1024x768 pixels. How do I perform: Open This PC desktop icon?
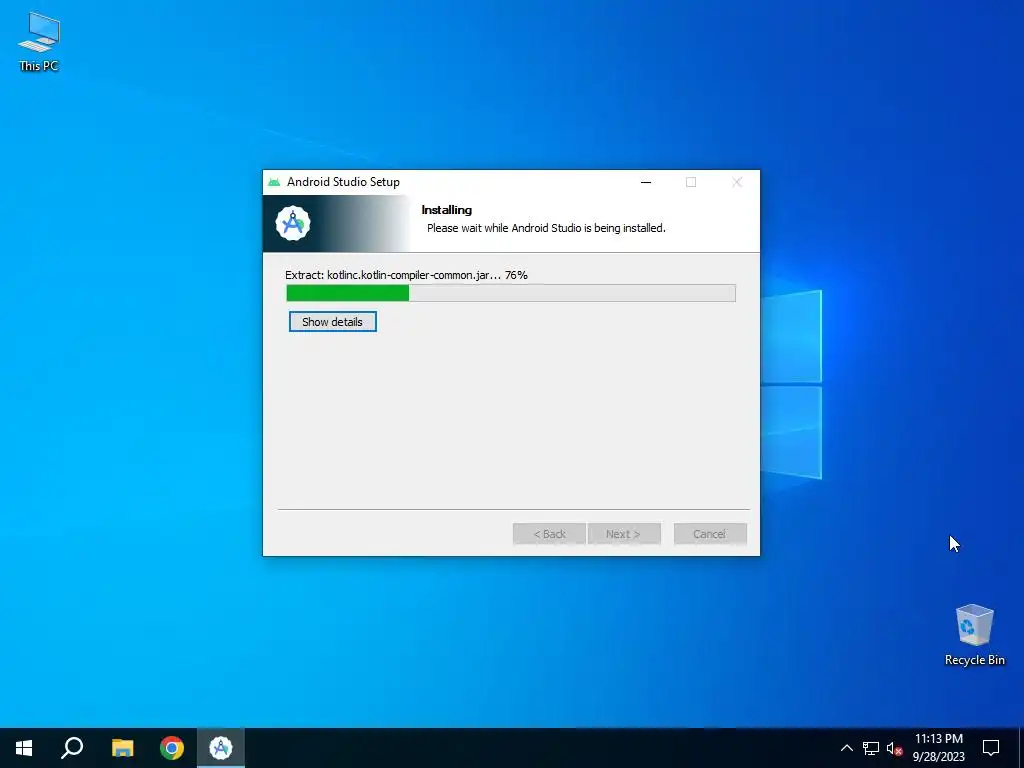pyautogui.click(x=39, y=42)
